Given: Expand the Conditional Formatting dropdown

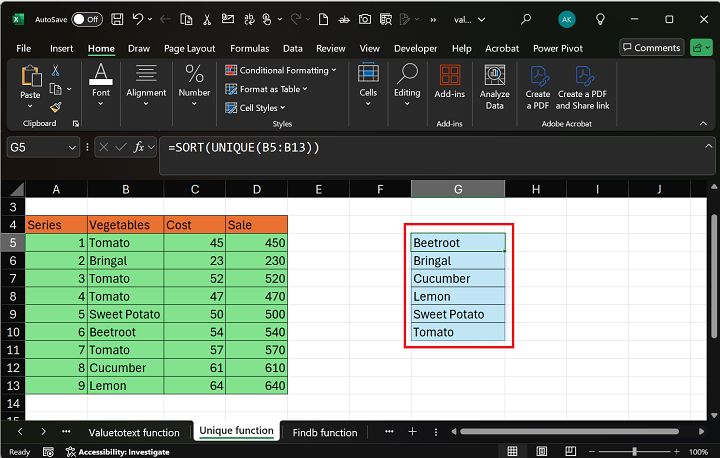Looking at the screenshot, I should coord(284,70).
